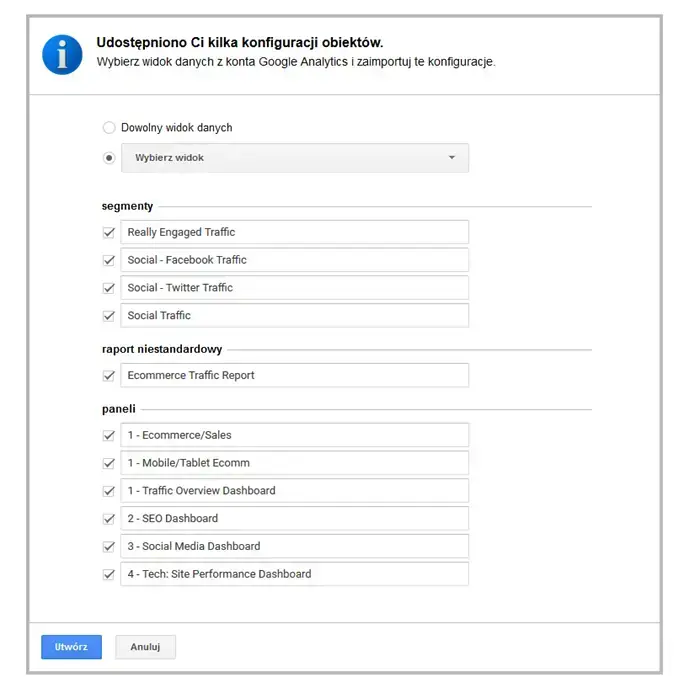The height and width of the screenshot is (688, 700).
Task: Edit the Ecommerce Traffic Report name field
Action: point(295,376)
